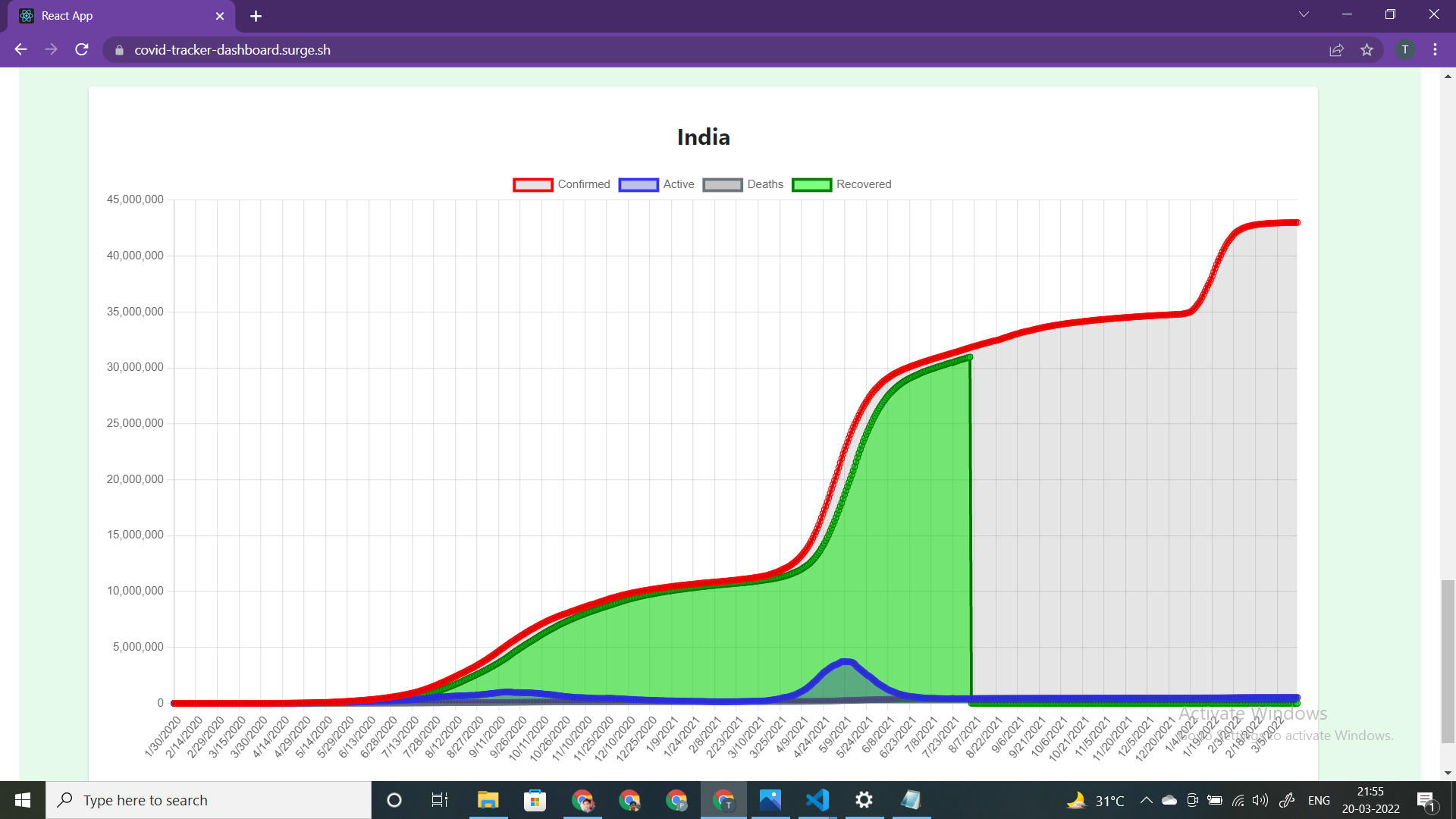Screen dimensions: 1456x819
Task: Open Chrome's three-dot menu
Action: click(1434, 50)
